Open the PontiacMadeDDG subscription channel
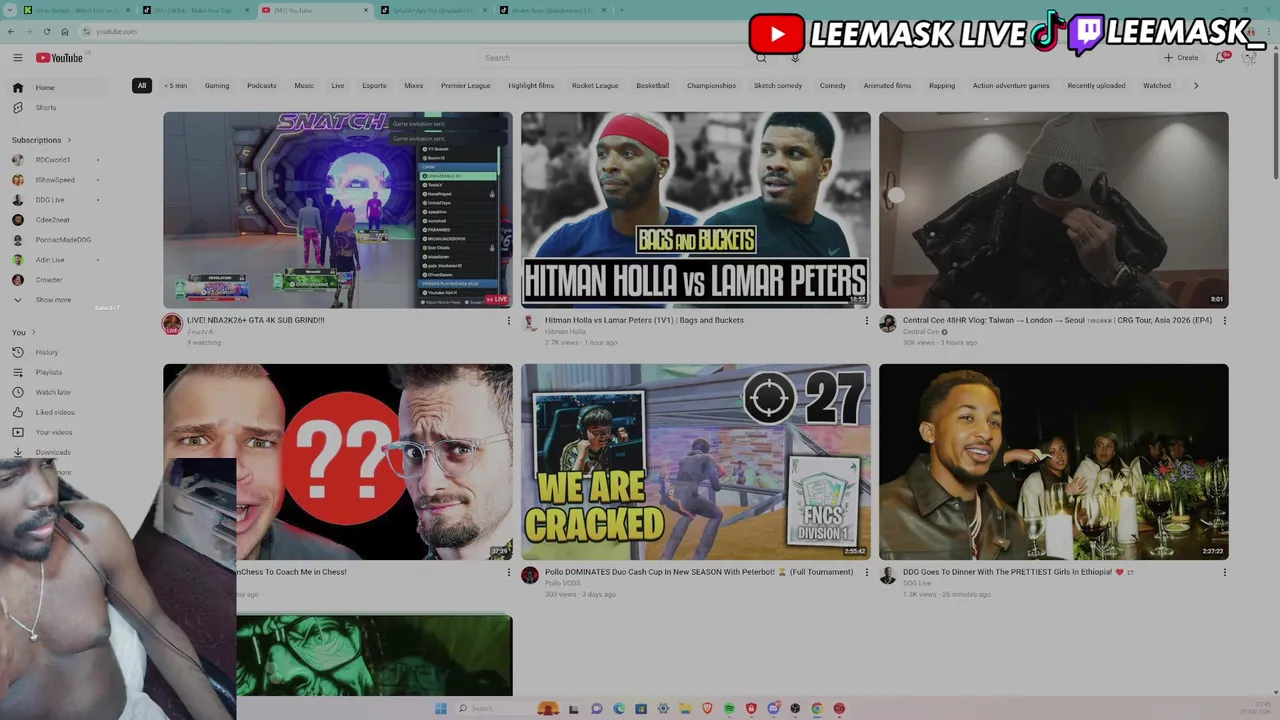The height and width of the screenshot is (720, 1280). click(x=62, y=240)
